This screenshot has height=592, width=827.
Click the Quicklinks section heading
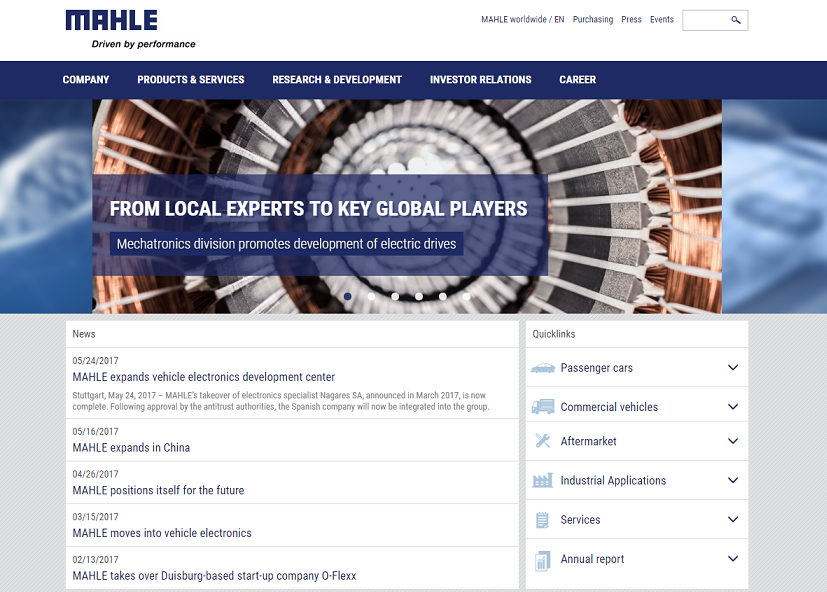click(x=554, y=334)
